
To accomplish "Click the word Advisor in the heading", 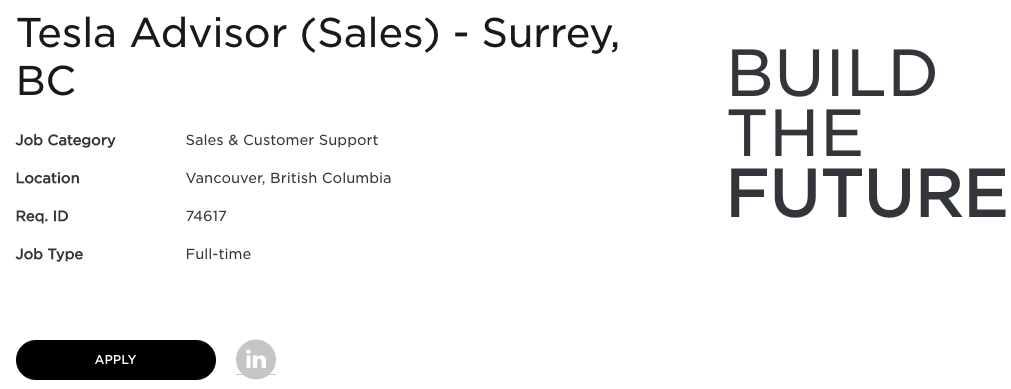I will click(208, 32).
